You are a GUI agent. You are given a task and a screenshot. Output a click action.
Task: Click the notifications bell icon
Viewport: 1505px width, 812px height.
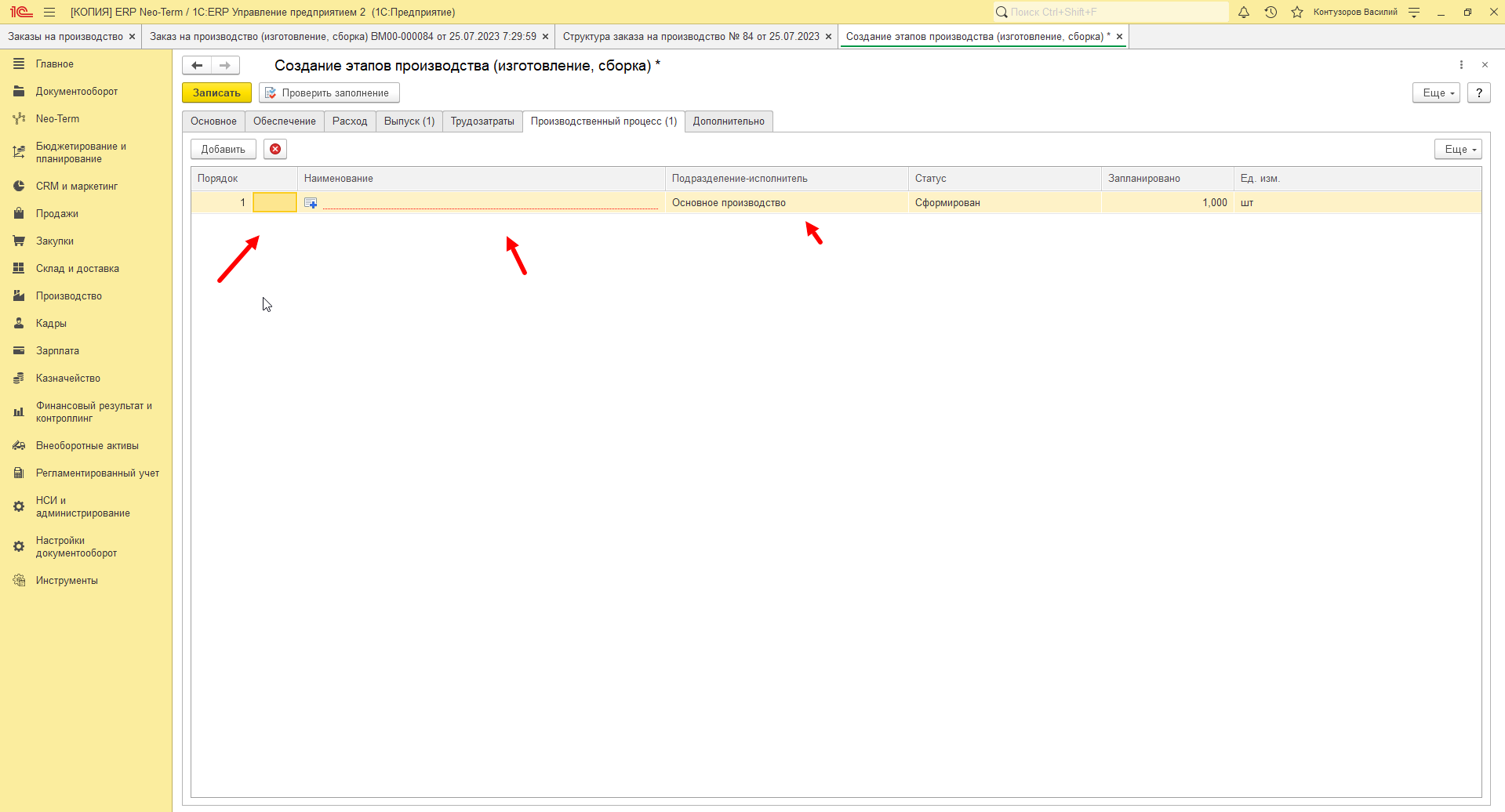click(1244, 12)
